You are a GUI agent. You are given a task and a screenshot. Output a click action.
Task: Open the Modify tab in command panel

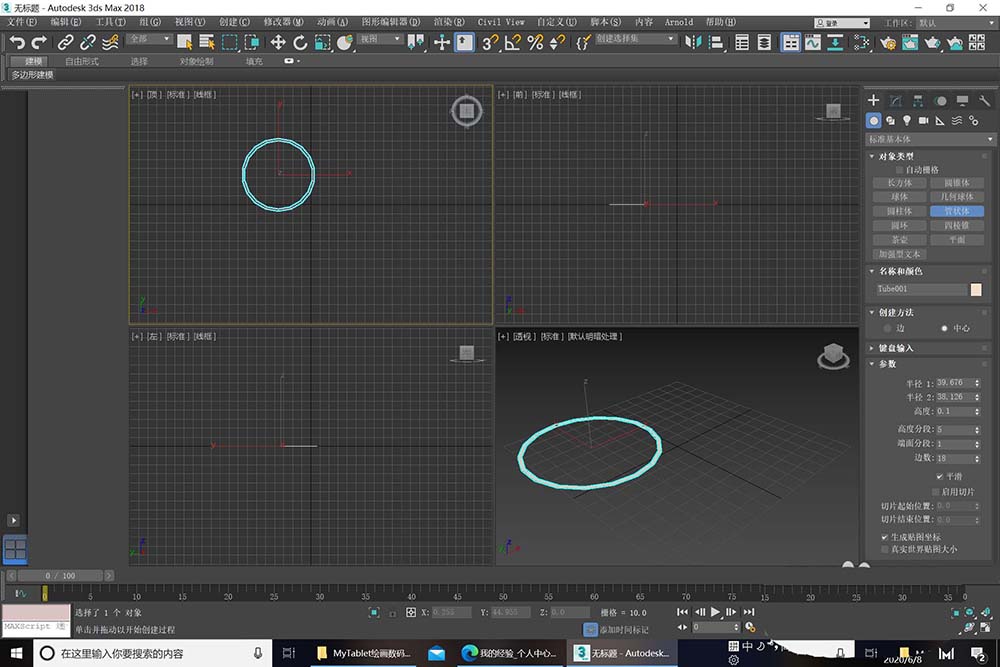click(895, 101)
